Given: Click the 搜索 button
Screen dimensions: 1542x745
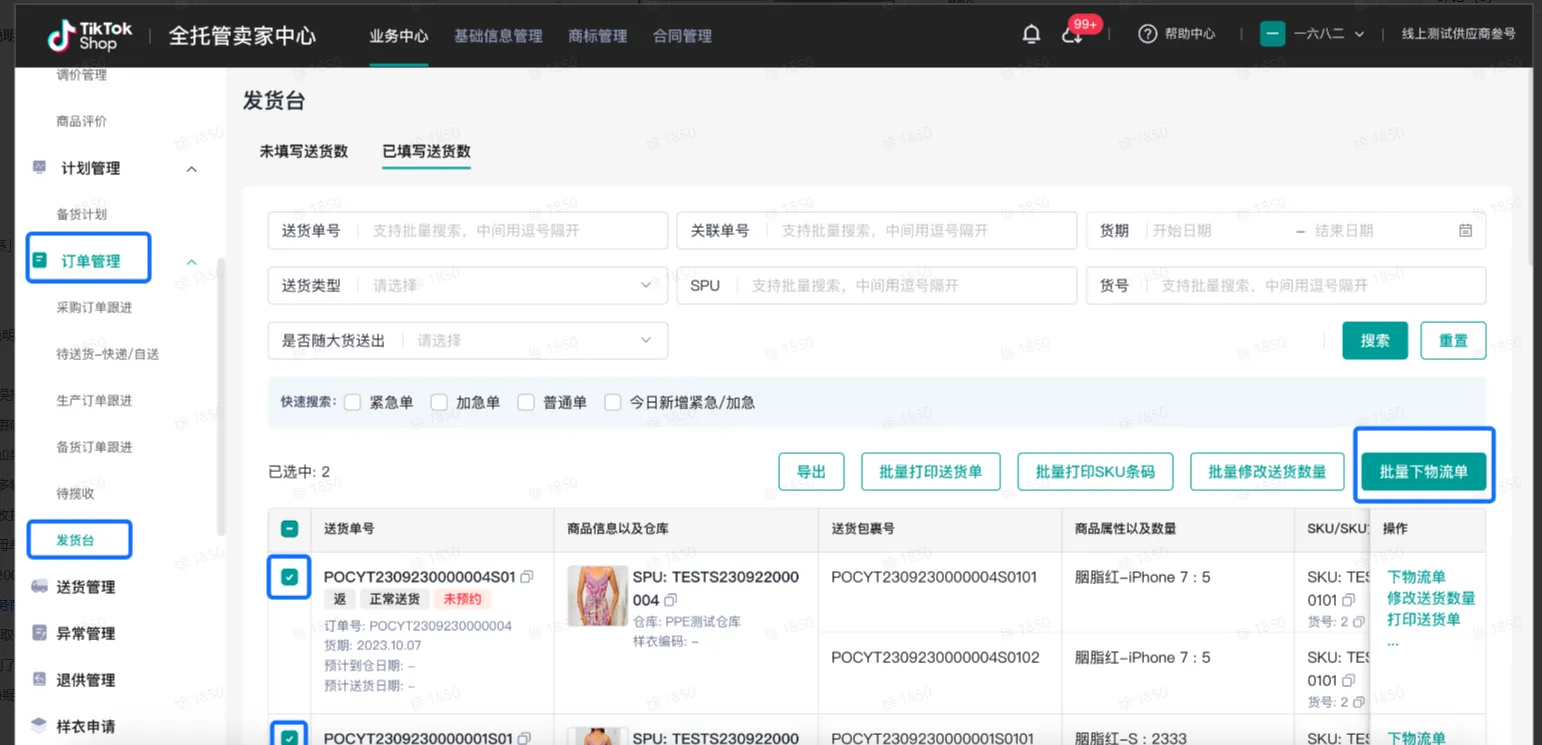Looking at the screenshot, I should coord(1375,341).
